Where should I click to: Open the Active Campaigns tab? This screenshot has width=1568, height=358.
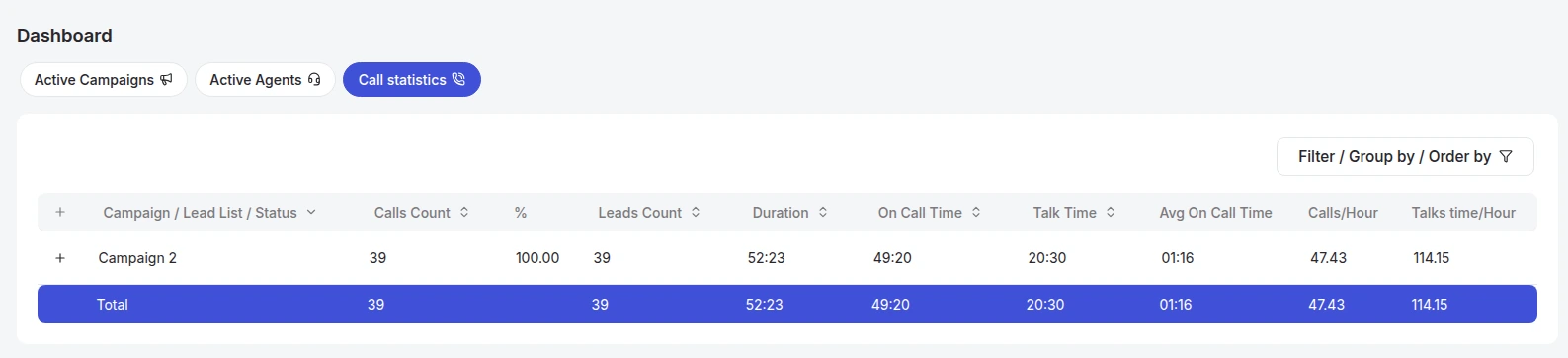[104, 80]
